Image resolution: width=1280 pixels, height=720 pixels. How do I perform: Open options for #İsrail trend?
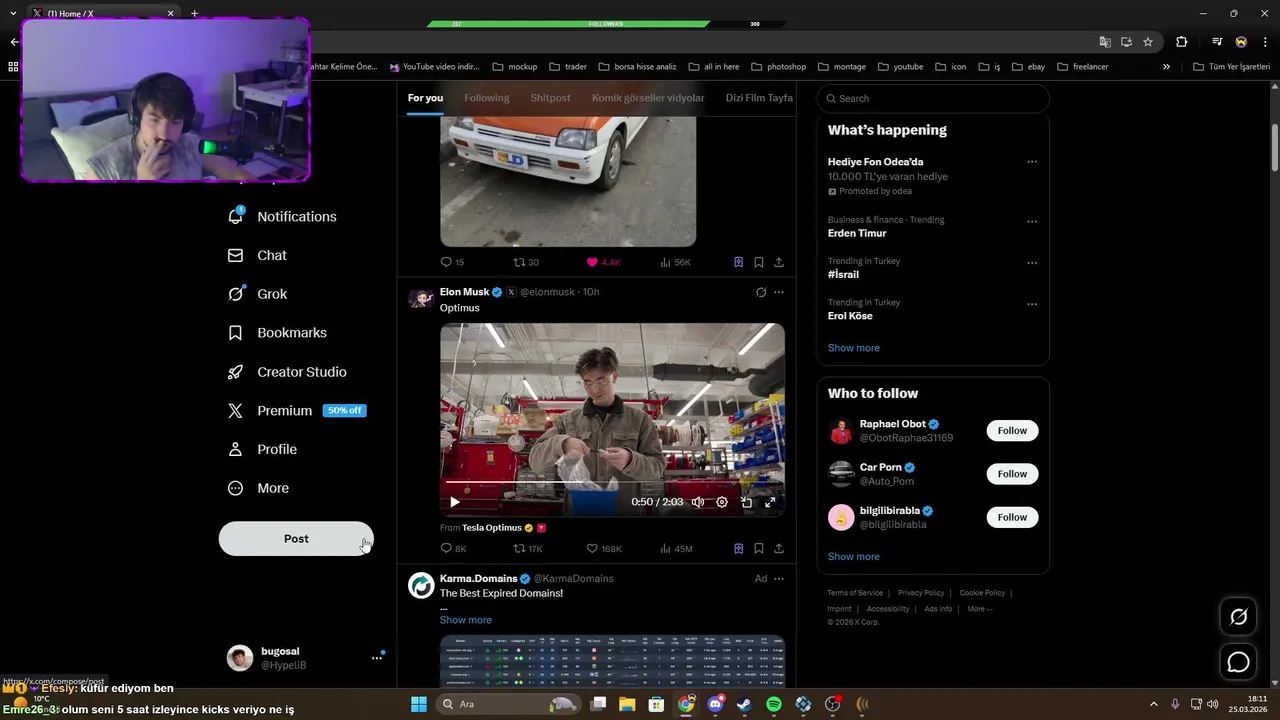pos(1032,263)
